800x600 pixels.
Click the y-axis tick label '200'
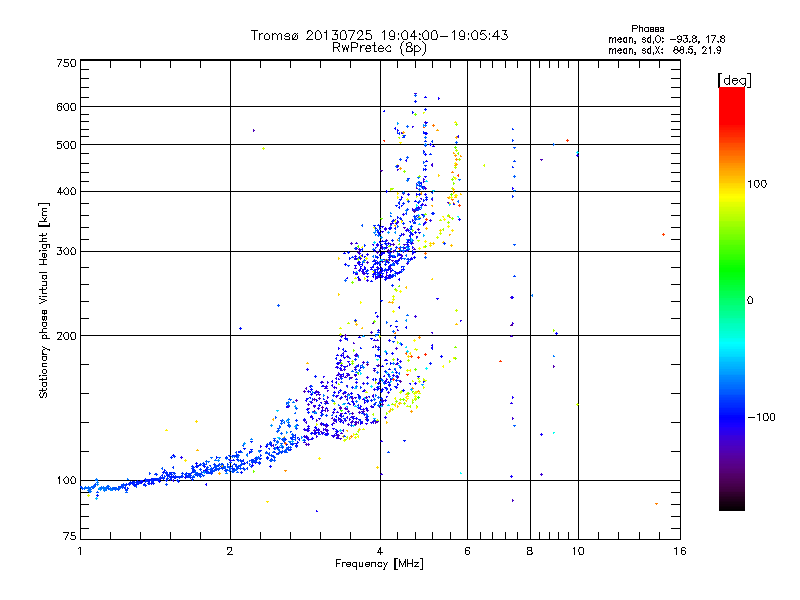pyautogui.click(x=66, y=336)
